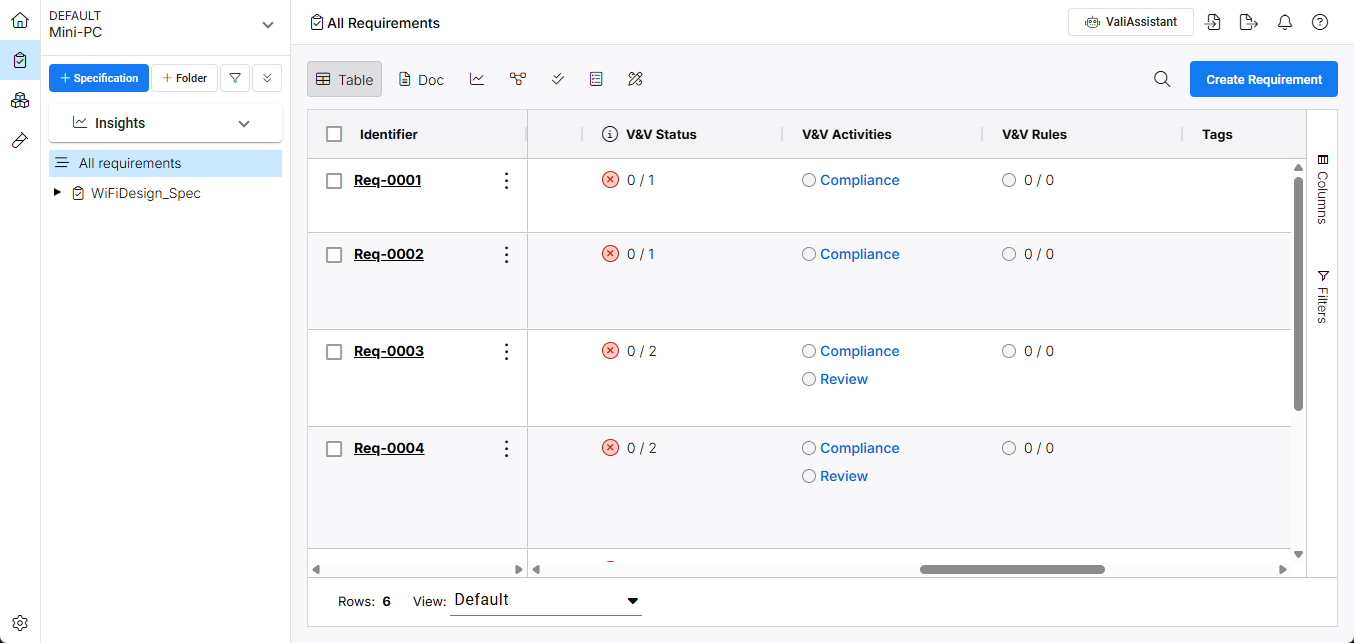Click the notifications bell icon
This screenshot has height=643, width=1354.
tap(1285, 22)
